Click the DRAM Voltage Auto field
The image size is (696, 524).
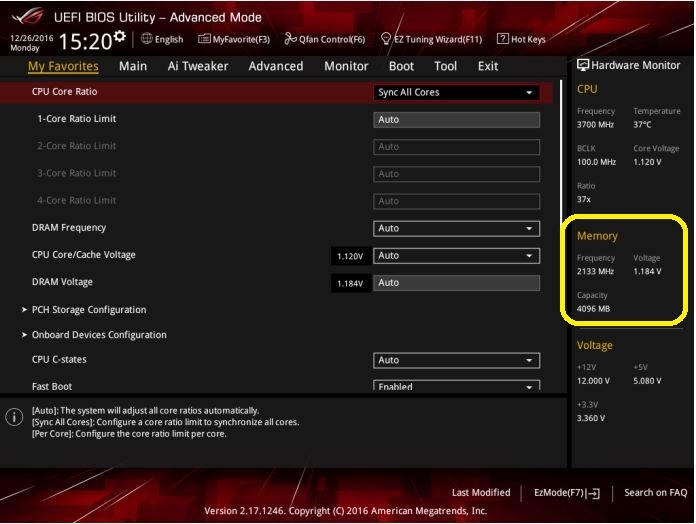pos(456,283)
